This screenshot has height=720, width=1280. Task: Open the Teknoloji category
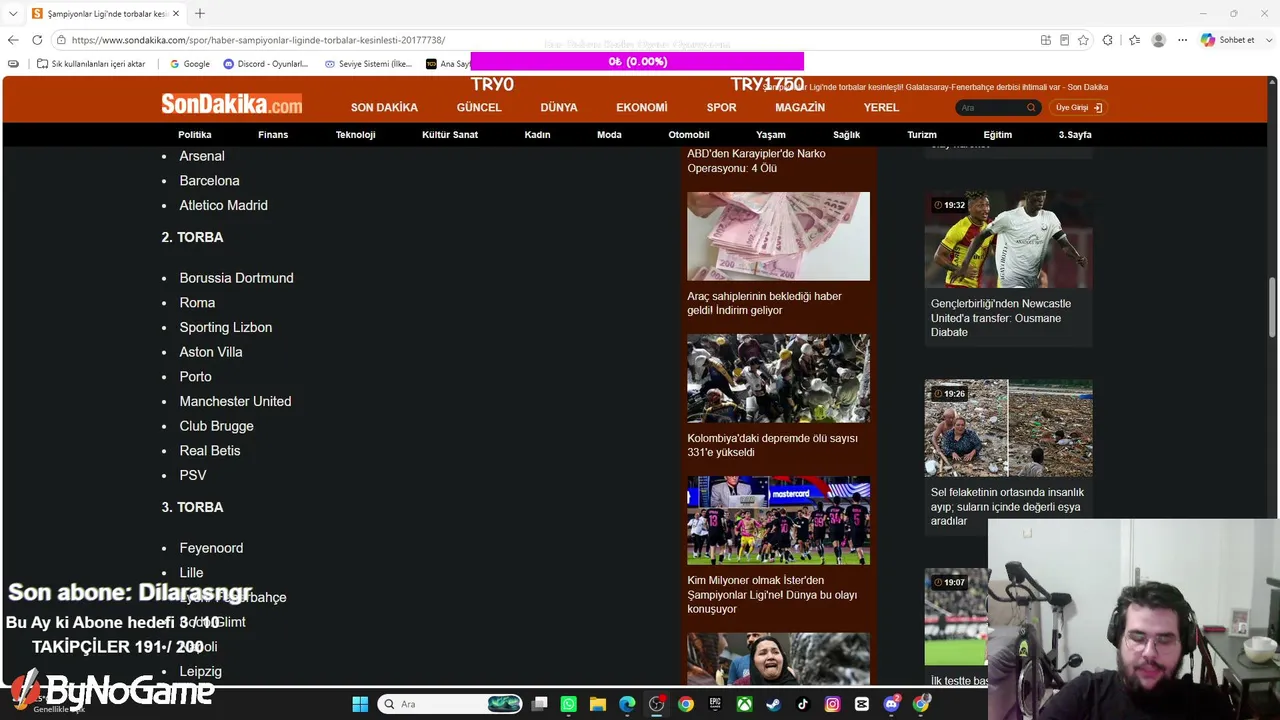click(355, 135)
